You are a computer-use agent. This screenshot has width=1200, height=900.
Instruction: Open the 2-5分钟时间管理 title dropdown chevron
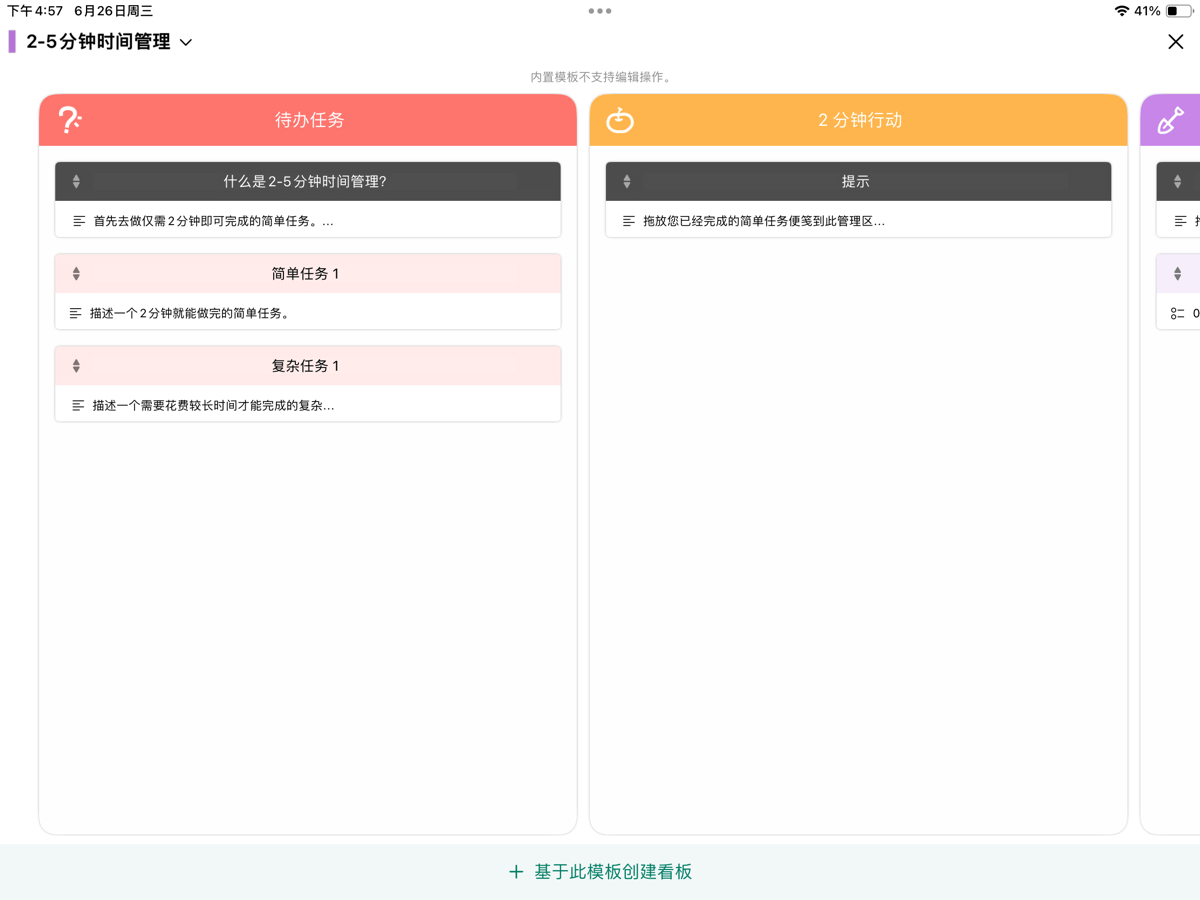pyautogui.click(x=186, y=43)
